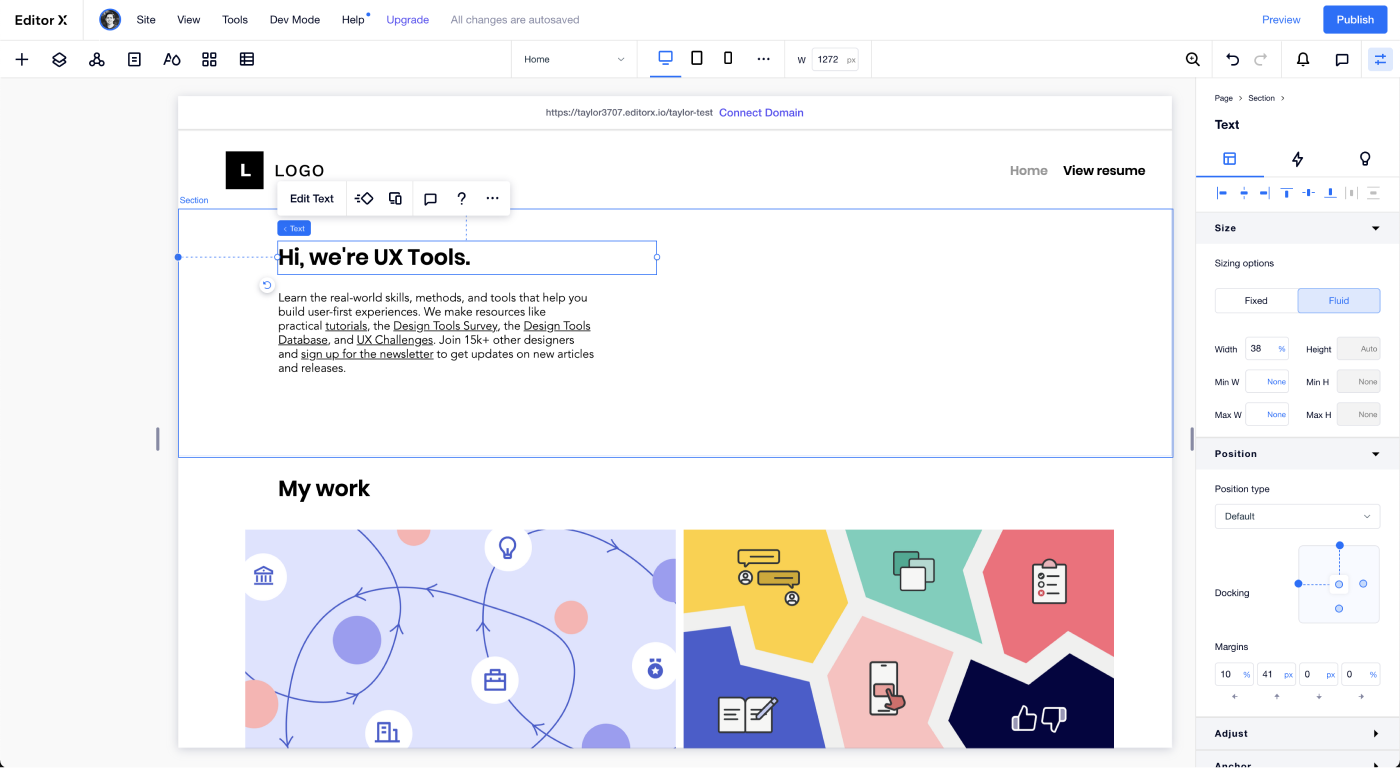
Task: Open more actions in text floating toolbar
Action: coord(492,198)
